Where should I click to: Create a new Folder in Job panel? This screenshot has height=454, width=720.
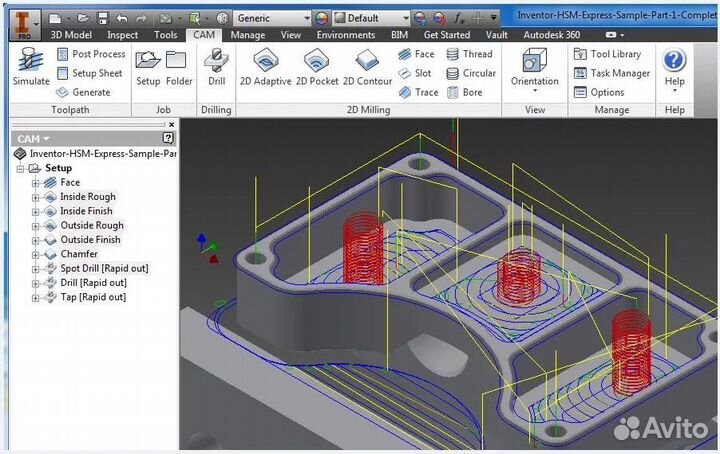pos(179,68)
